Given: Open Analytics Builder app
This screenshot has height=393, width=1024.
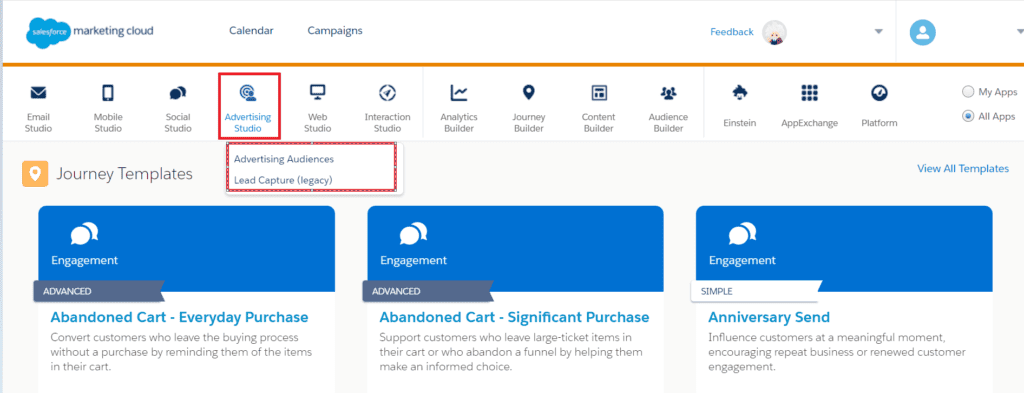Looking at the screenshot, I should pyautogui.click(x=459, y=108).
